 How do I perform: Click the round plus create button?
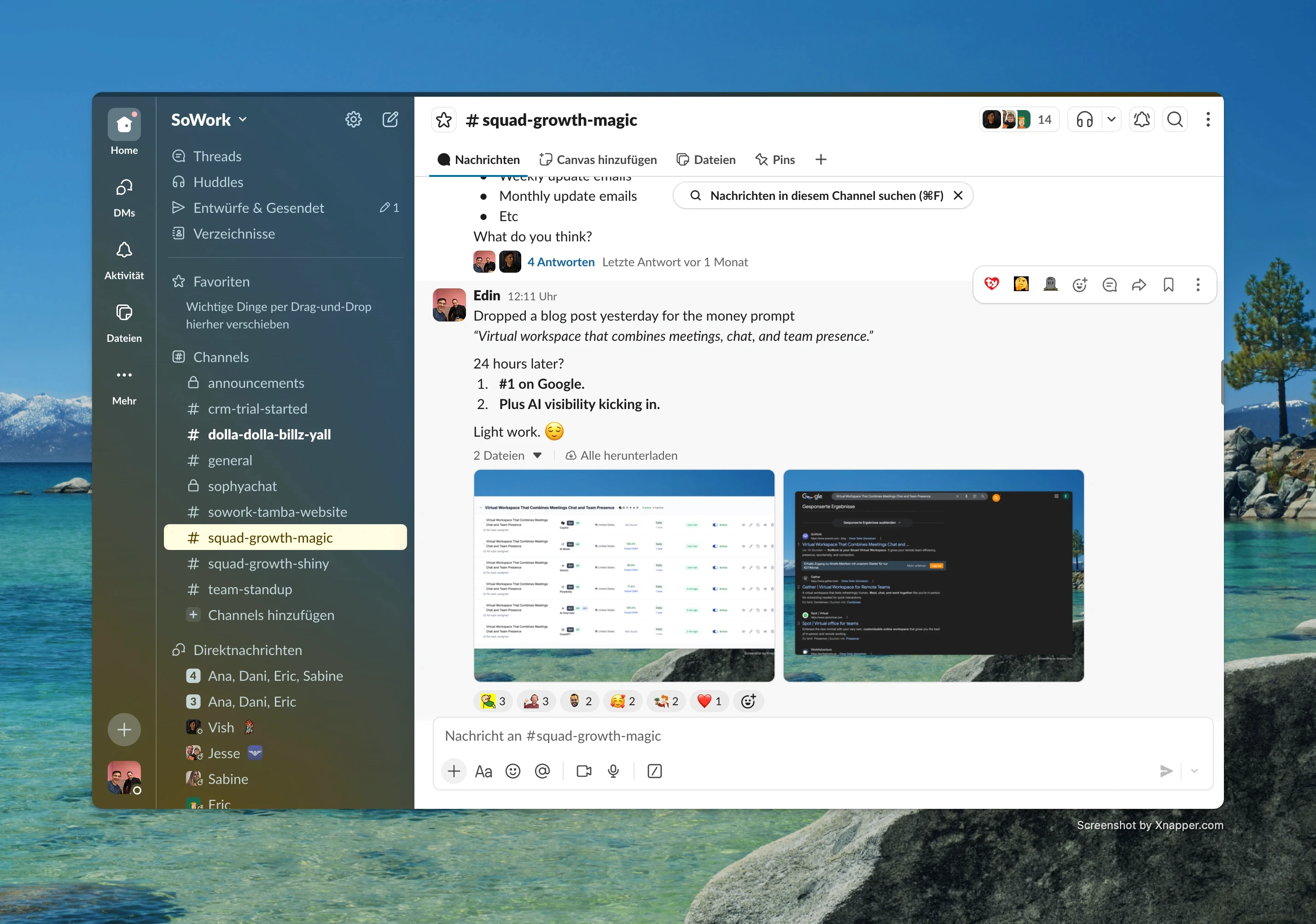pos(124,729)
